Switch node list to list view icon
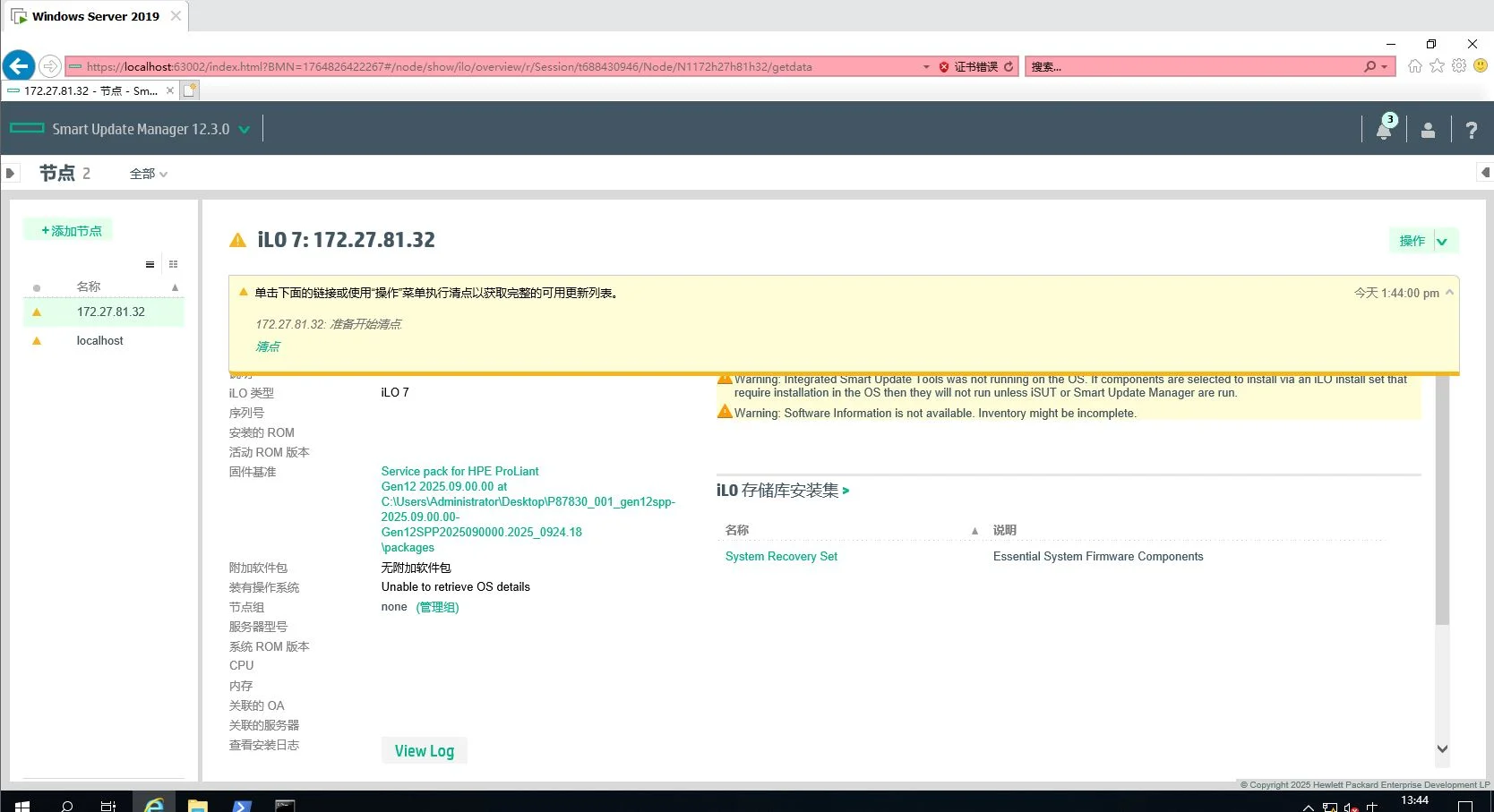The height and width of the screenshot is (812, 1494). click(x=150, y=264)
